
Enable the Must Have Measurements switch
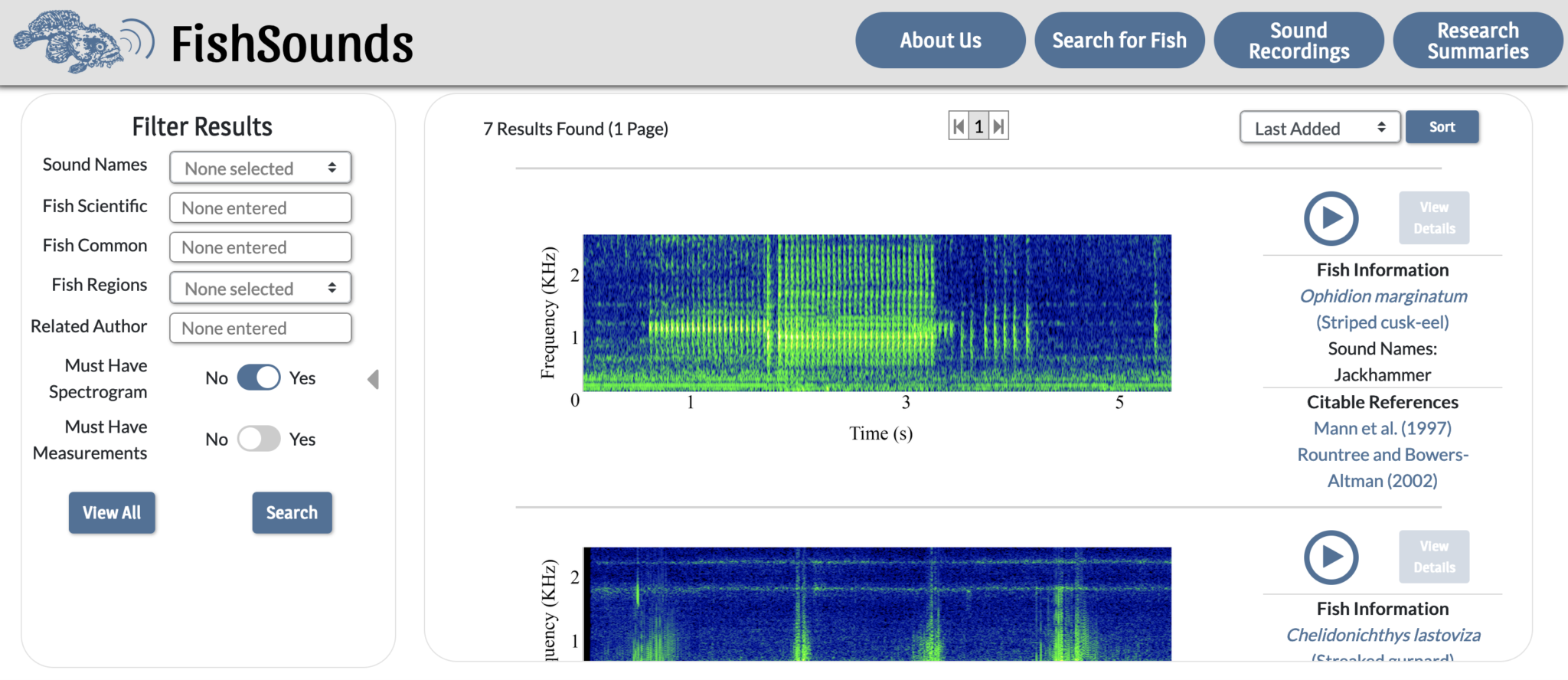(259, 439)
